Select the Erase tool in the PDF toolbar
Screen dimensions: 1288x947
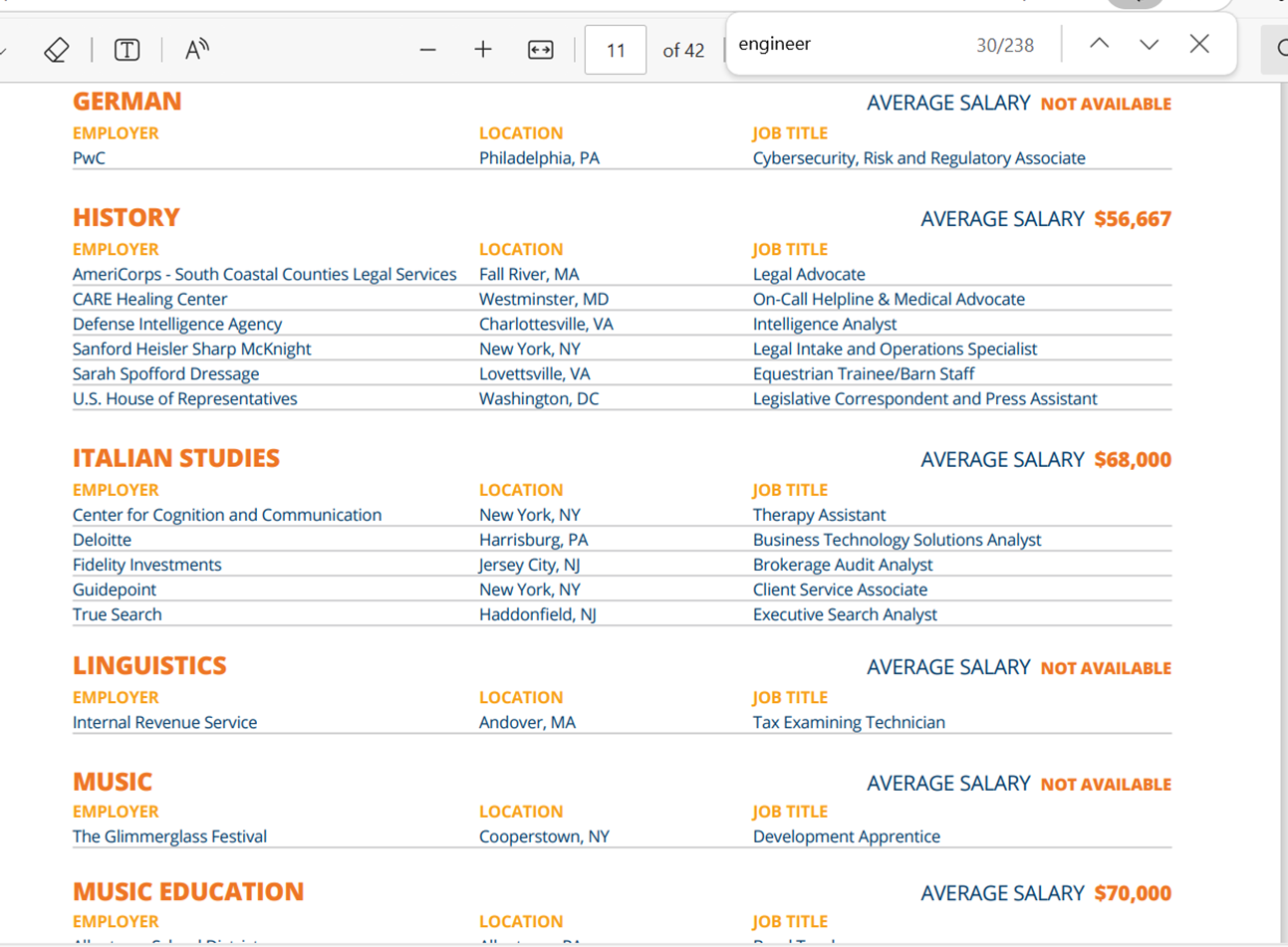[57, 50]
